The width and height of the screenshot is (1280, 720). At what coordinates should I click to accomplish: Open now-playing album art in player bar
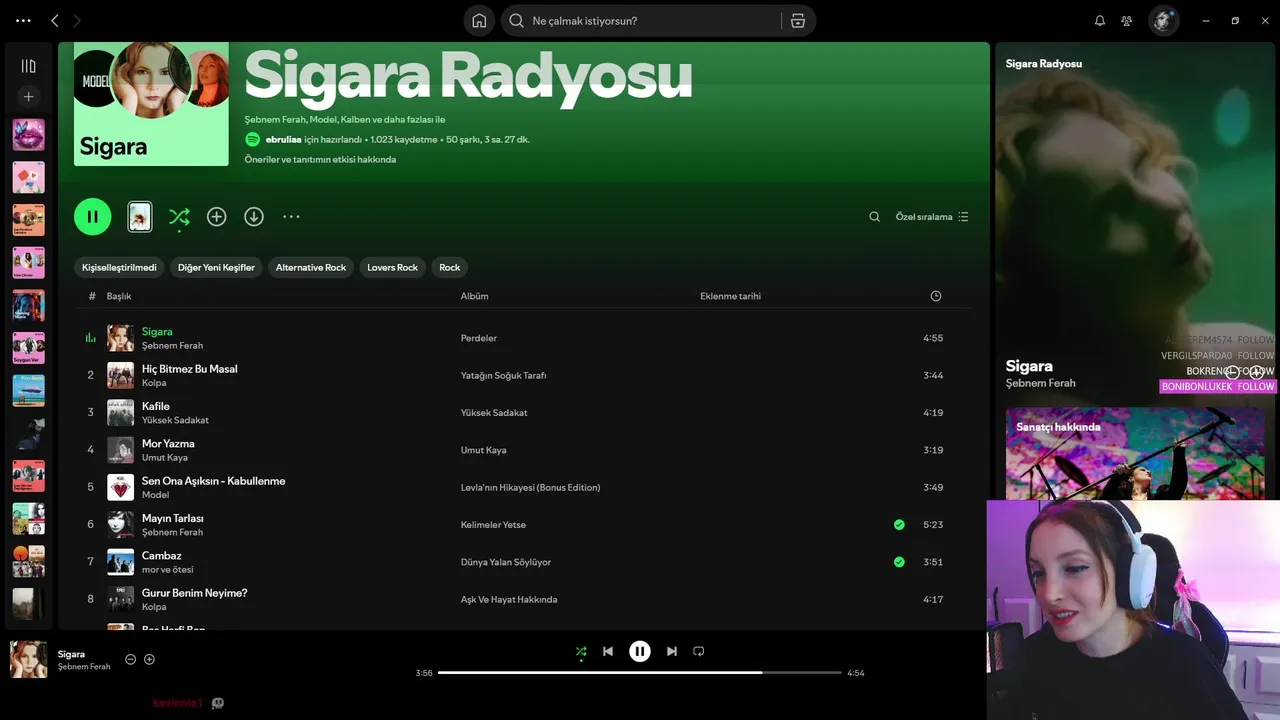click(x=28, y=659)
